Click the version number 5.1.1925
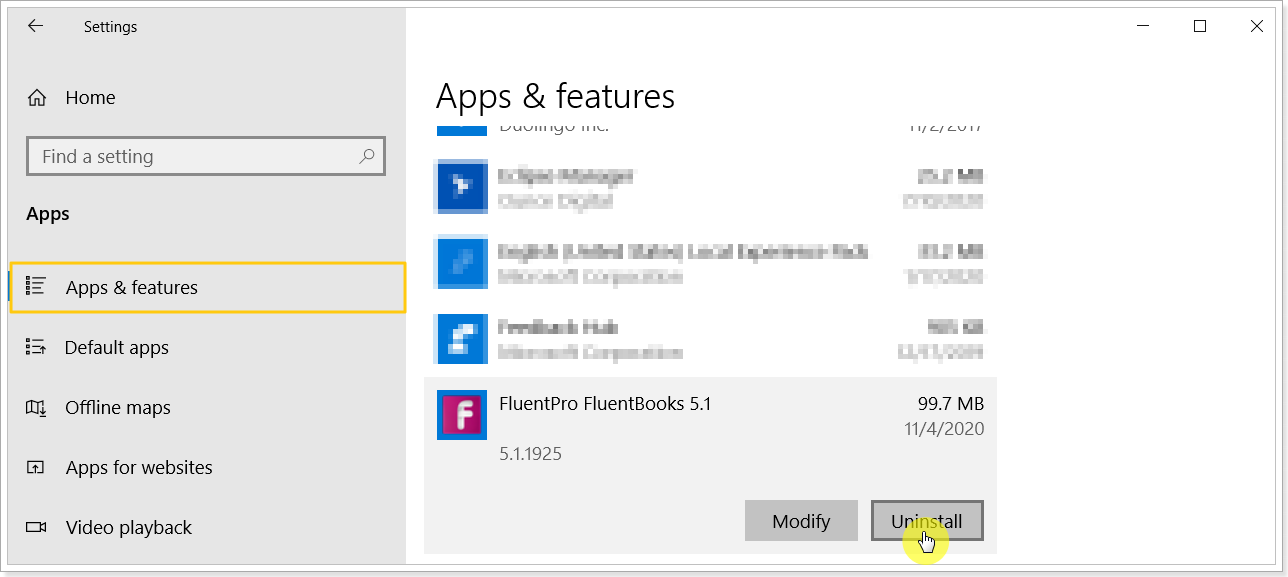The width and height of the screenshot is (1288, 577). pyautogui.click(x=530, y=454)
